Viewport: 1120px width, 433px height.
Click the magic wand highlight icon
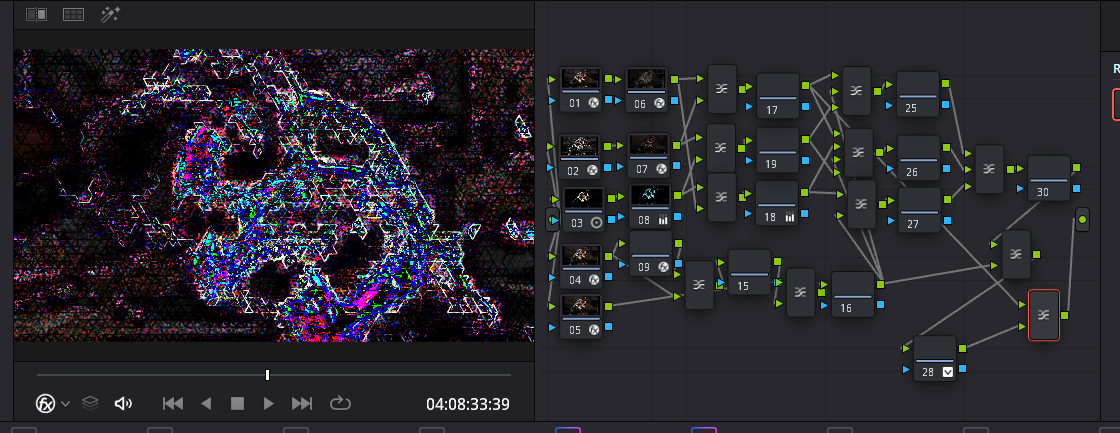(x=109, y=15)
